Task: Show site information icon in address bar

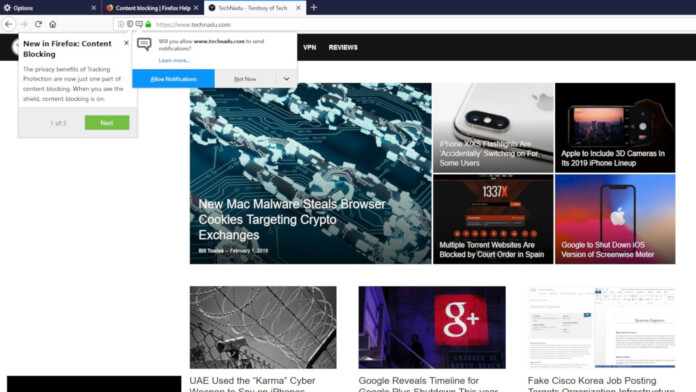Action: pyautogui.click(x=121, y=24)
